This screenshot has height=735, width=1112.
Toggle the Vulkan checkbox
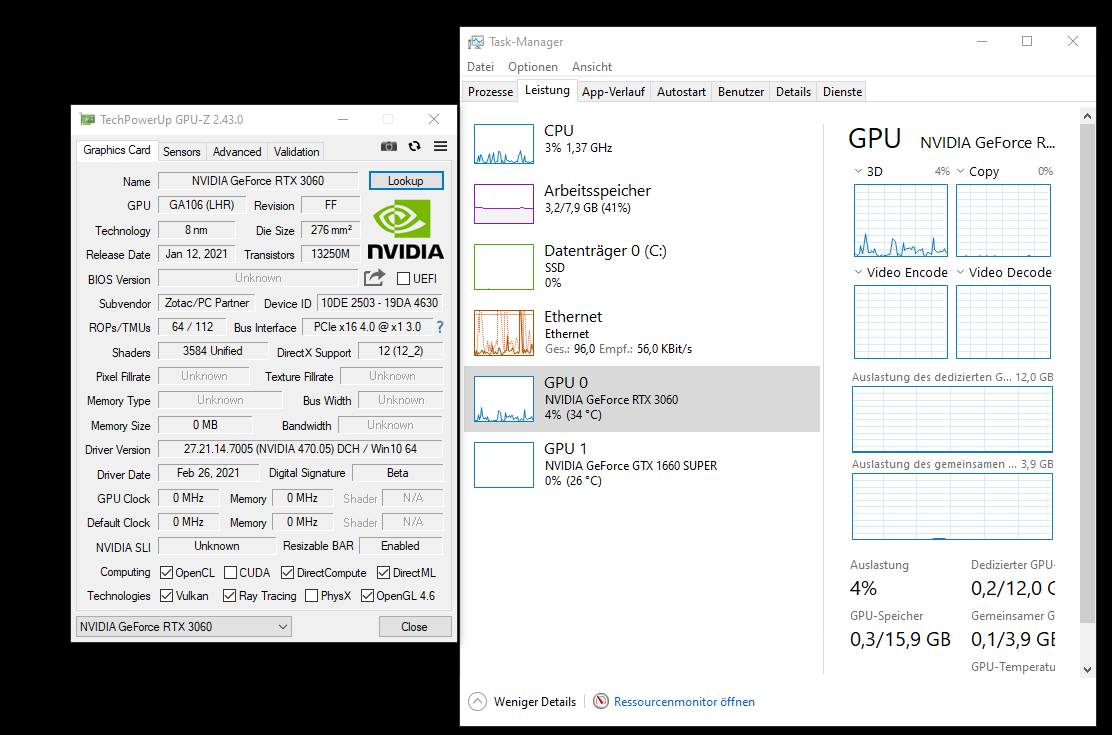click(167, 596)
